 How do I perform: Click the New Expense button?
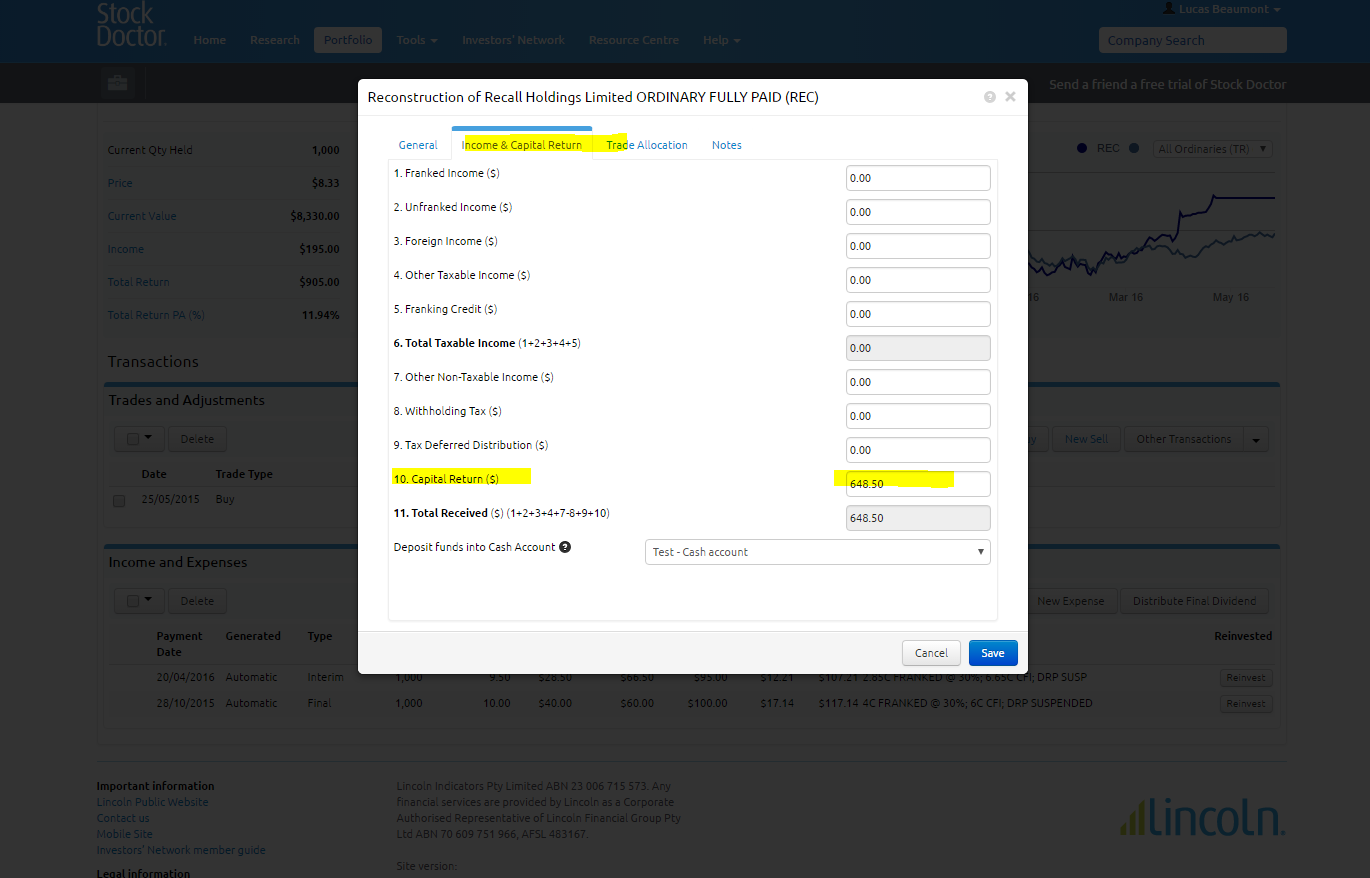[1070, 601]
